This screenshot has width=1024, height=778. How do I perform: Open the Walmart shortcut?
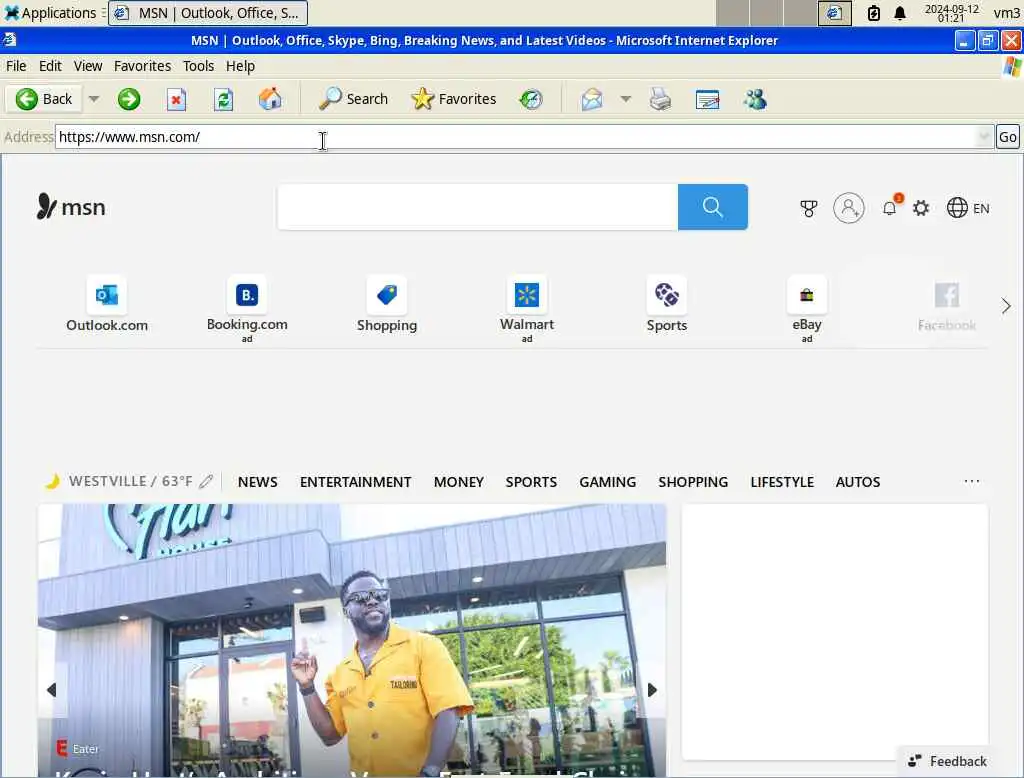click(527, 308)
